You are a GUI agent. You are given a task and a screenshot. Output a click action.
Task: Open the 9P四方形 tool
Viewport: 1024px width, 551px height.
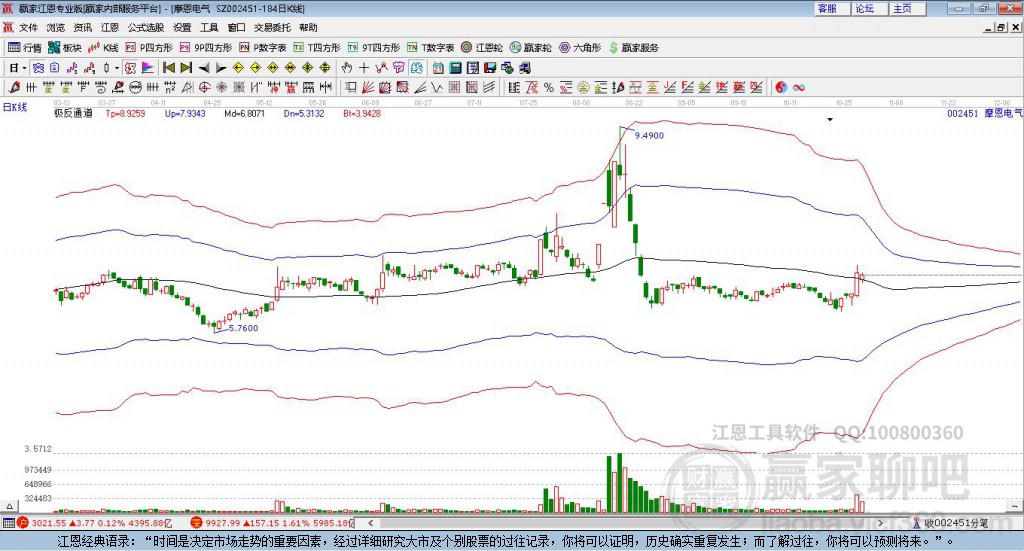tap(206, 48)
